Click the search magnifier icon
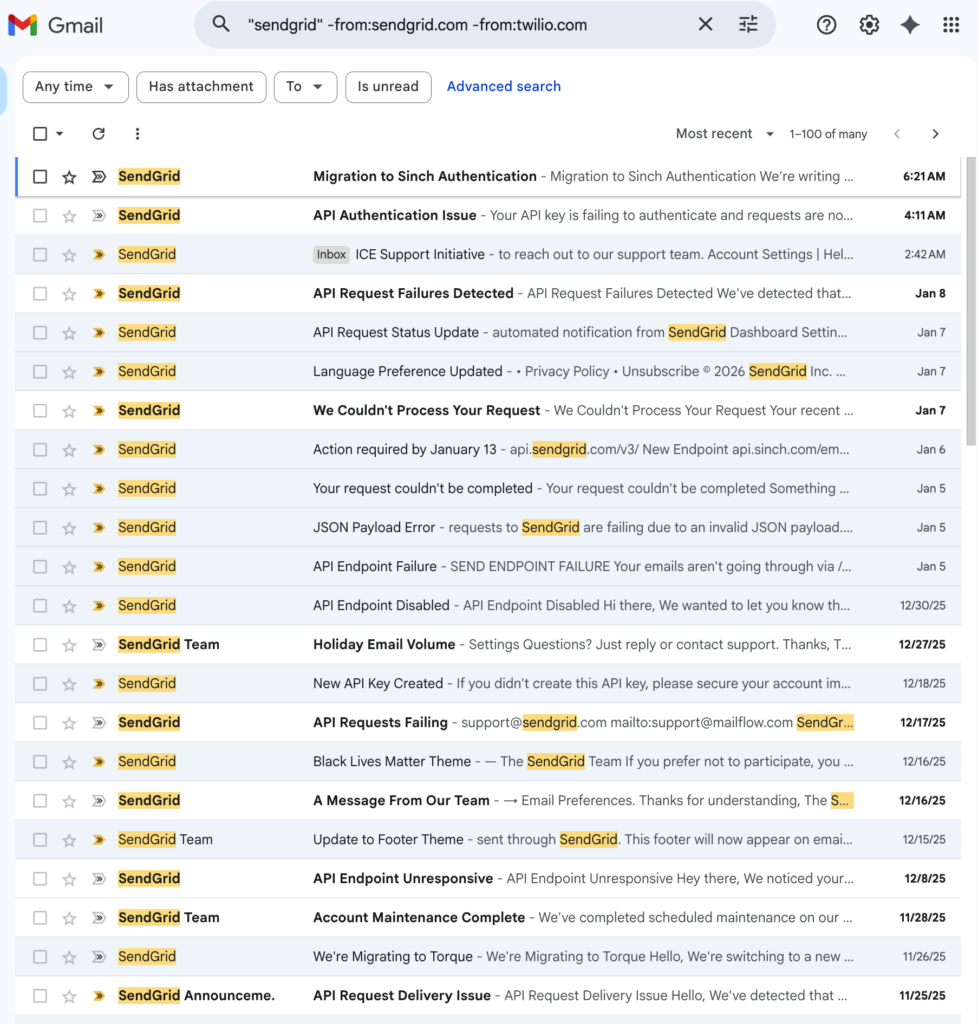 (221, 25)
